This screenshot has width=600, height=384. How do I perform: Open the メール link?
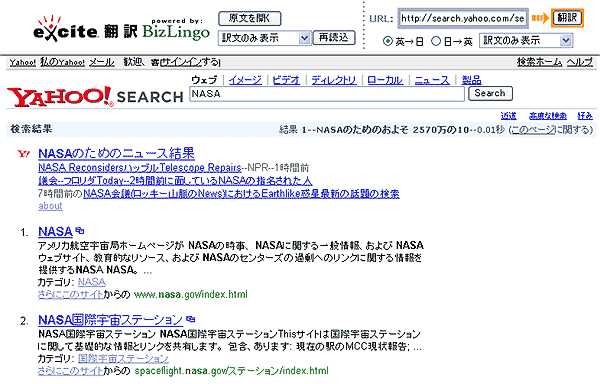click(101, 62)
